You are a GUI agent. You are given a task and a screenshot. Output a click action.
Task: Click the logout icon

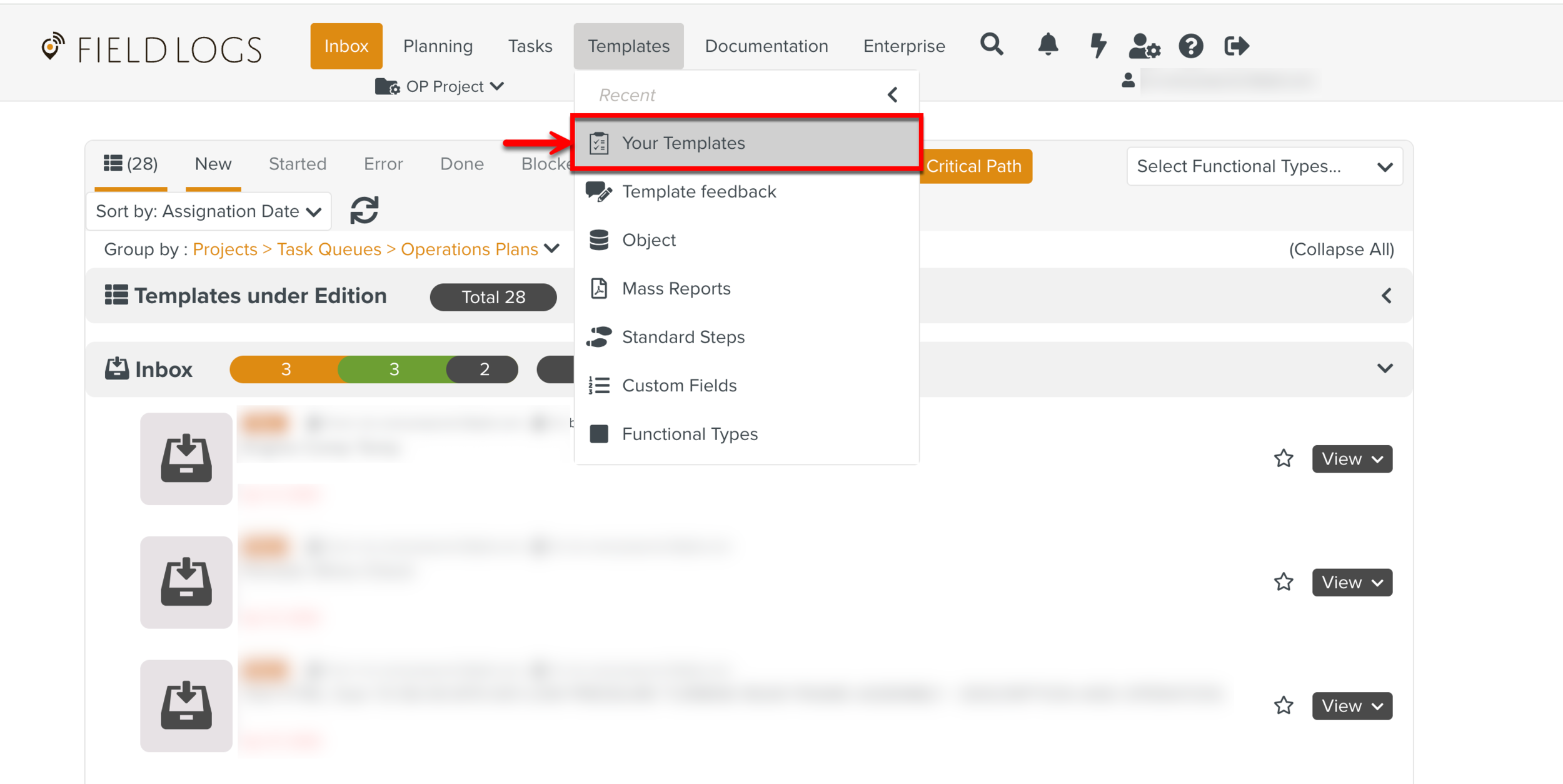(x=1236, y=46)
